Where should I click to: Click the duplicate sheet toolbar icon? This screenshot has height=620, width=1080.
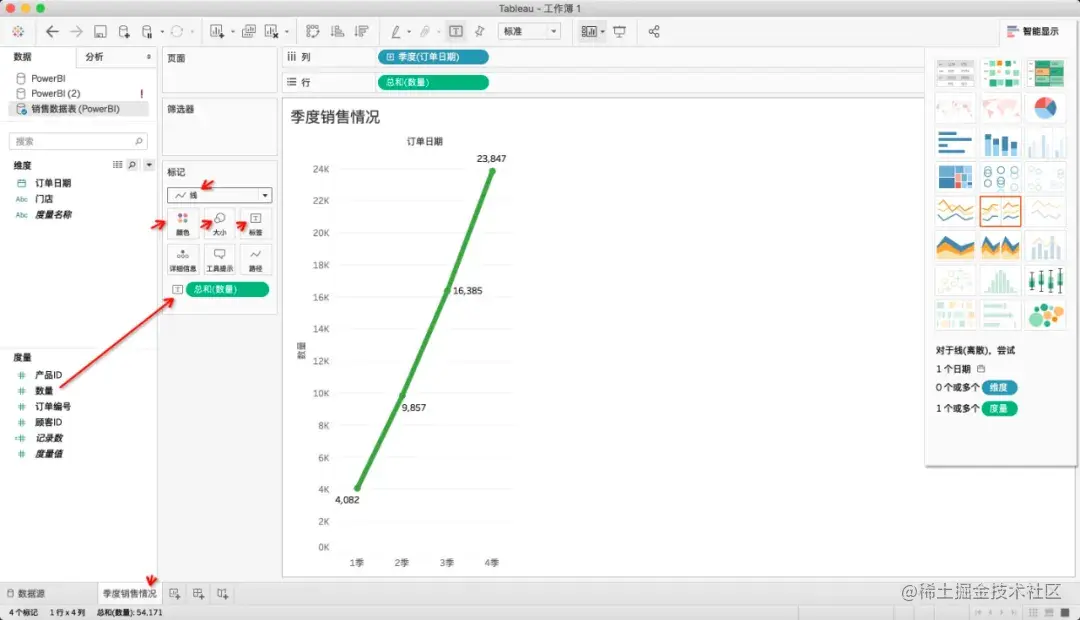249,32
